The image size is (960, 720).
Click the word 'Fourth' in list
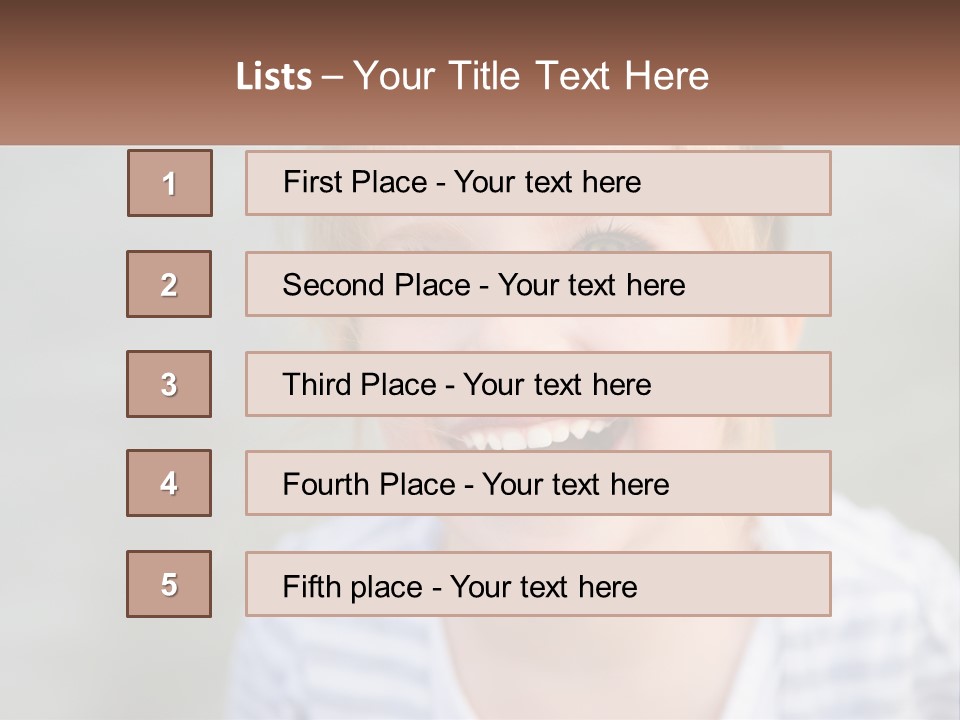coord(328,485)
